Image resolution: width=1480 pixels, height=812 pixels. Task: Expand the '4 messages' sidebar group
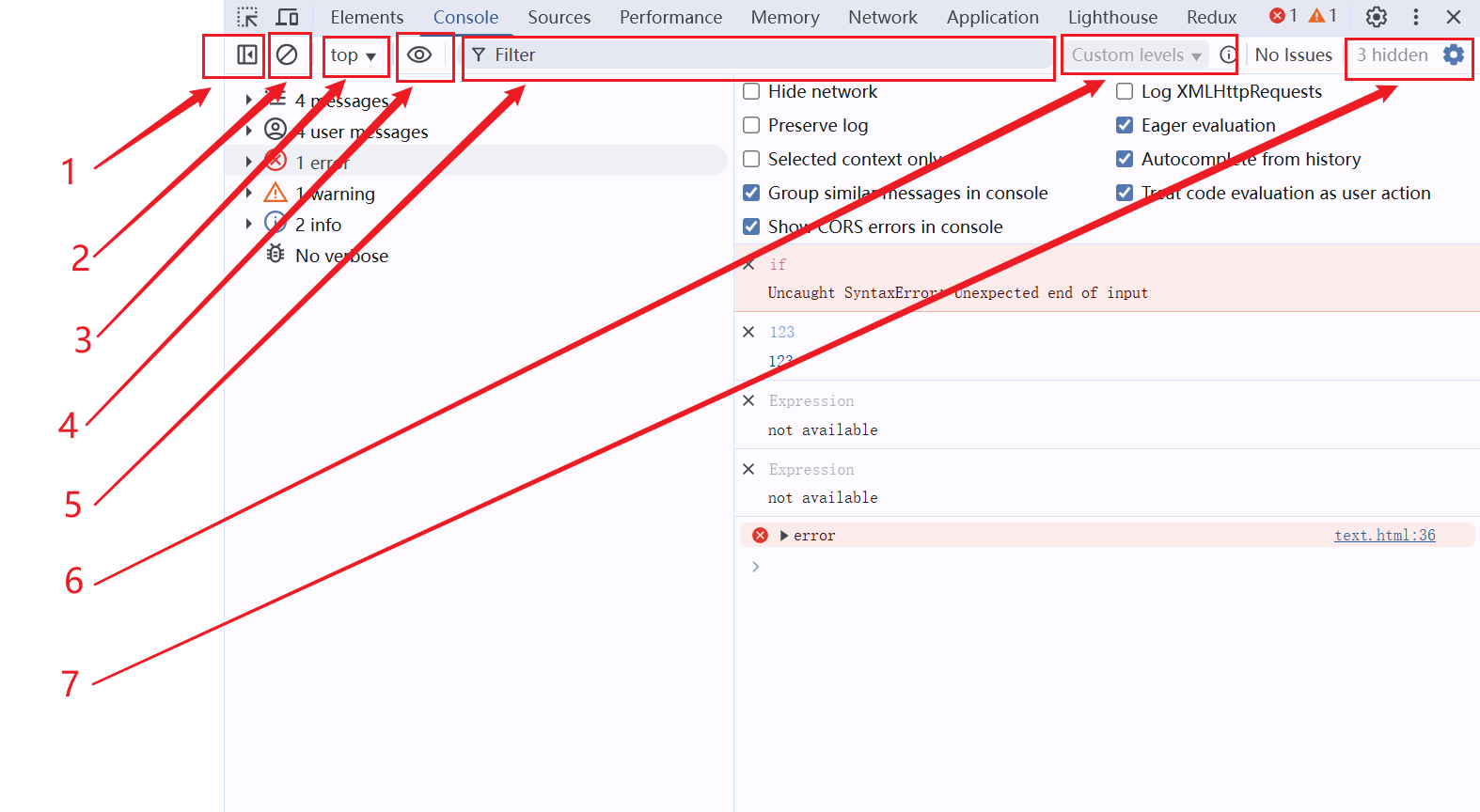(x=248, y=100)
